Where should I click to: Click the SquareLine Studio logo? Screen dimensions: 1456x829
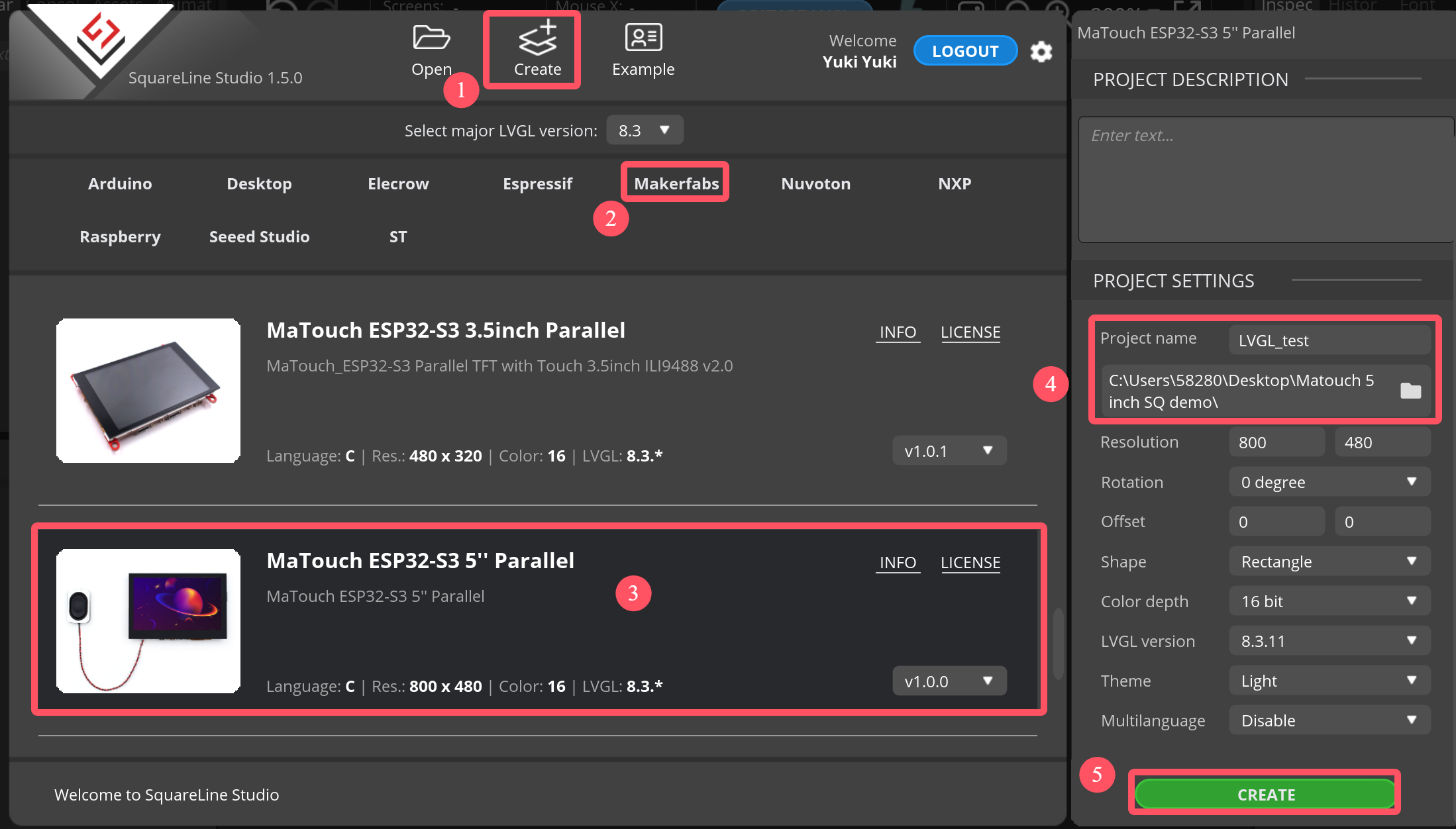[101, 40]
